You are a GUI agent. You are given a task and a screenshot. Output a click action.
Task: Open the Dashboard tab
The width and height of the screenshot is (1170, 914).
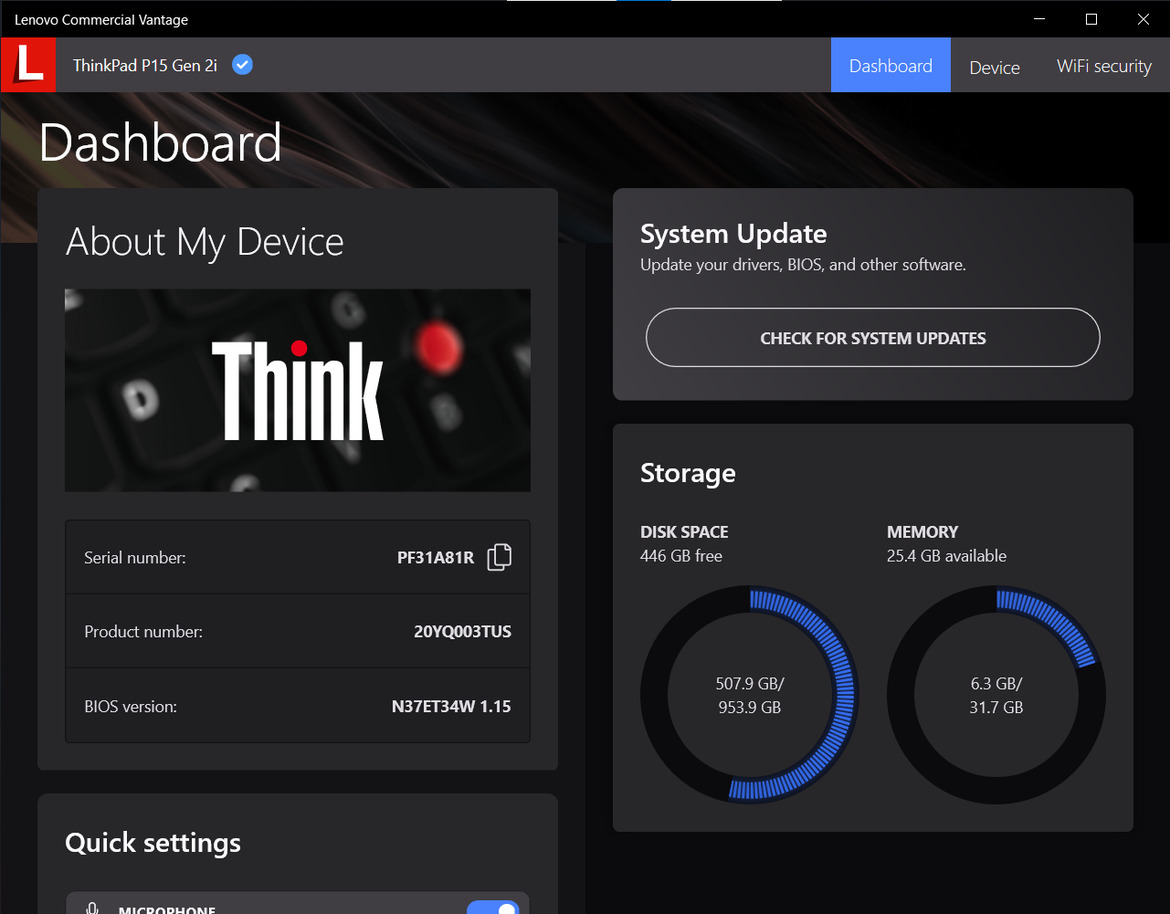890,66
